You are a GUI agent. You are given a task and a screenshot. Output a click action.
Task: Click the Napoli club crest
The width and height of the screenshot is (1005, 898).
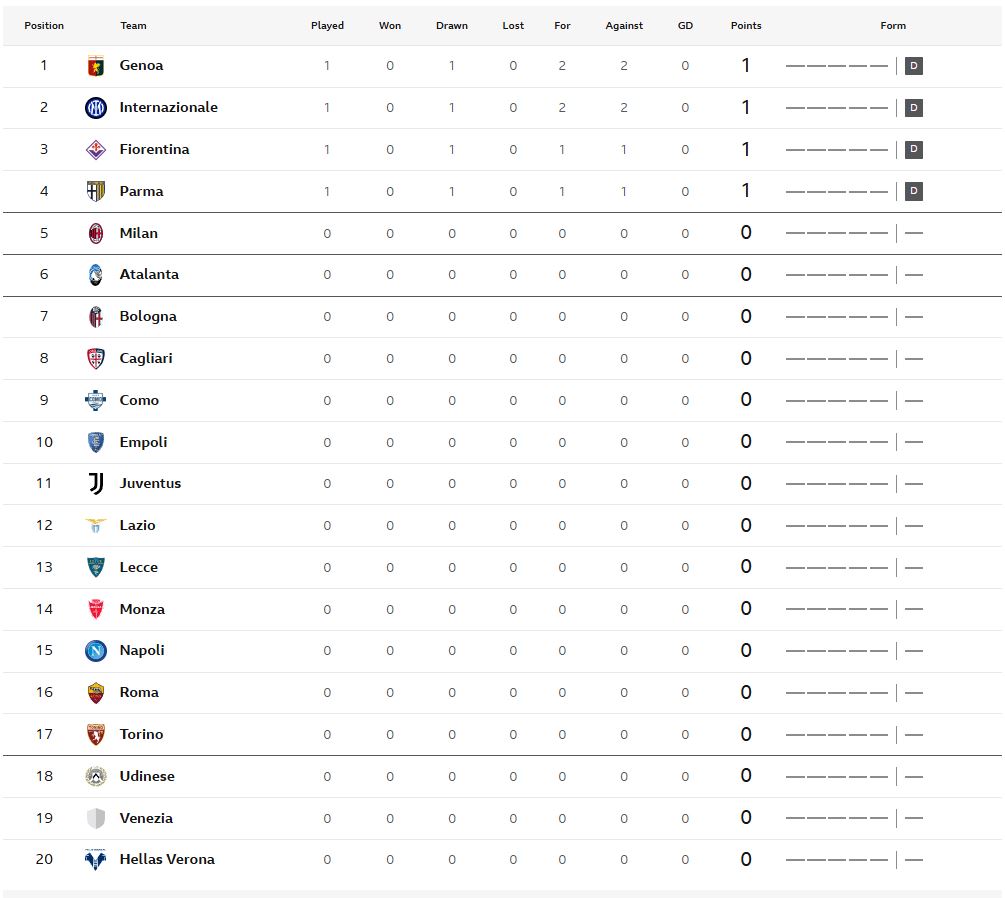[x=96, y=651]
